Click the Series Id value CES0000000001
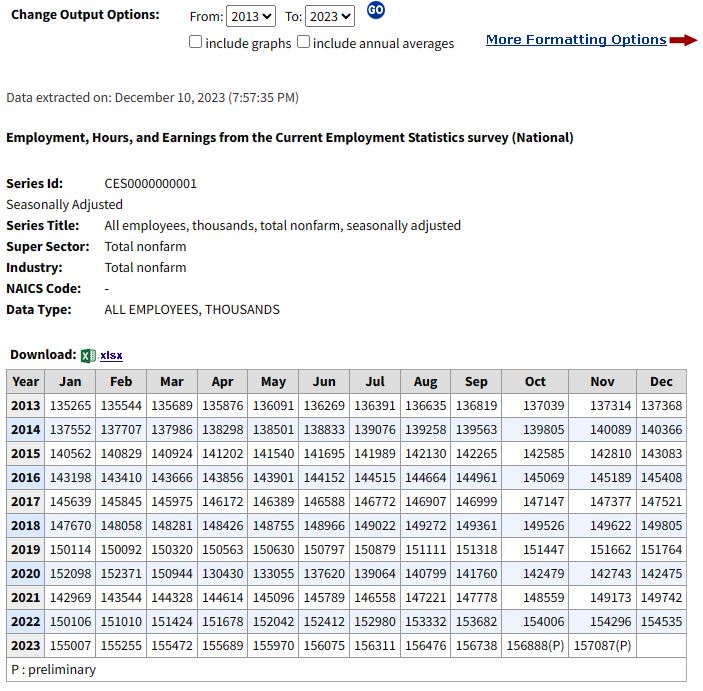703x691 pixels. pos(150,183)
